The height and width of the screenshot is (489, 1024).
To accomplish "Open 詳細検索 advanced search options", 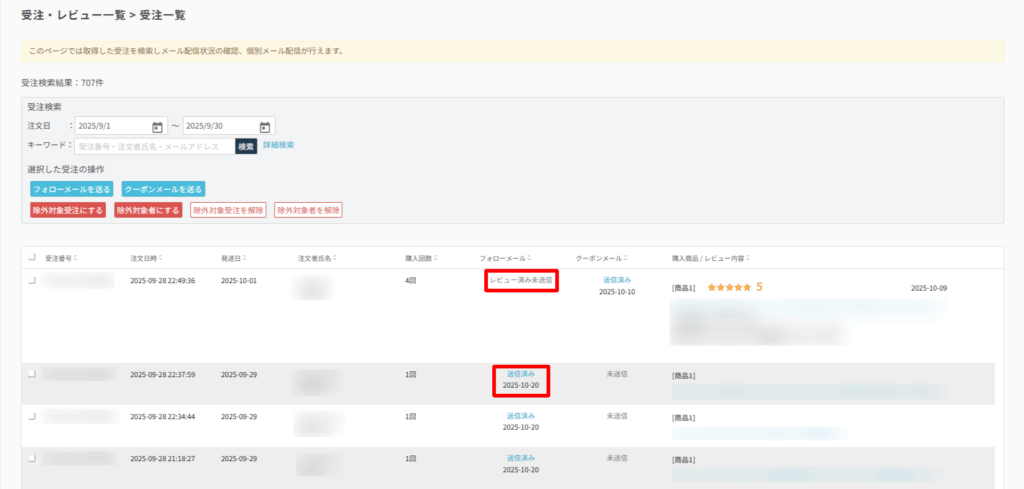I will point(278,146).
